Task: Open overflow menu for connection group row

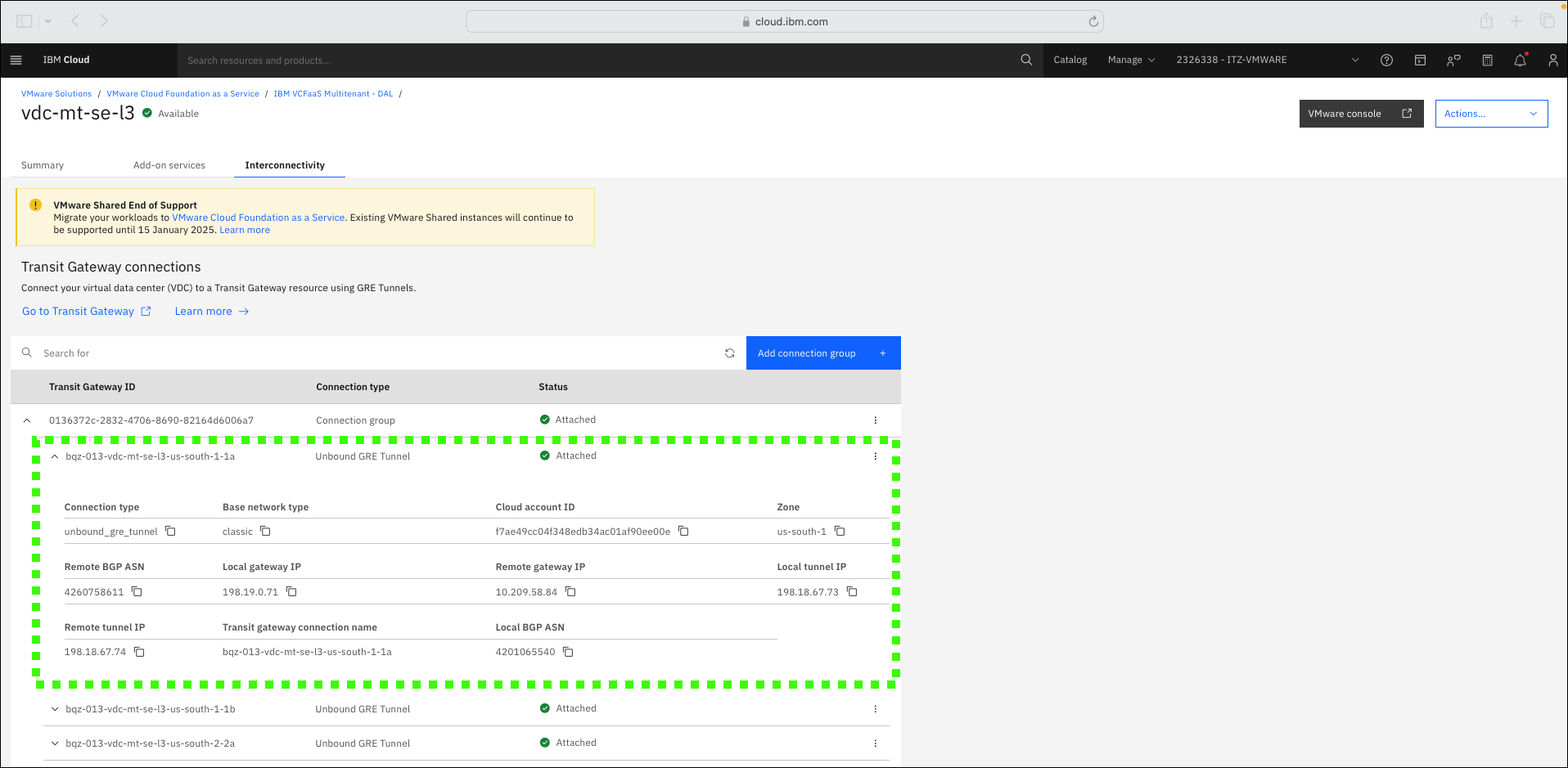Action: [x=875, y=420]
